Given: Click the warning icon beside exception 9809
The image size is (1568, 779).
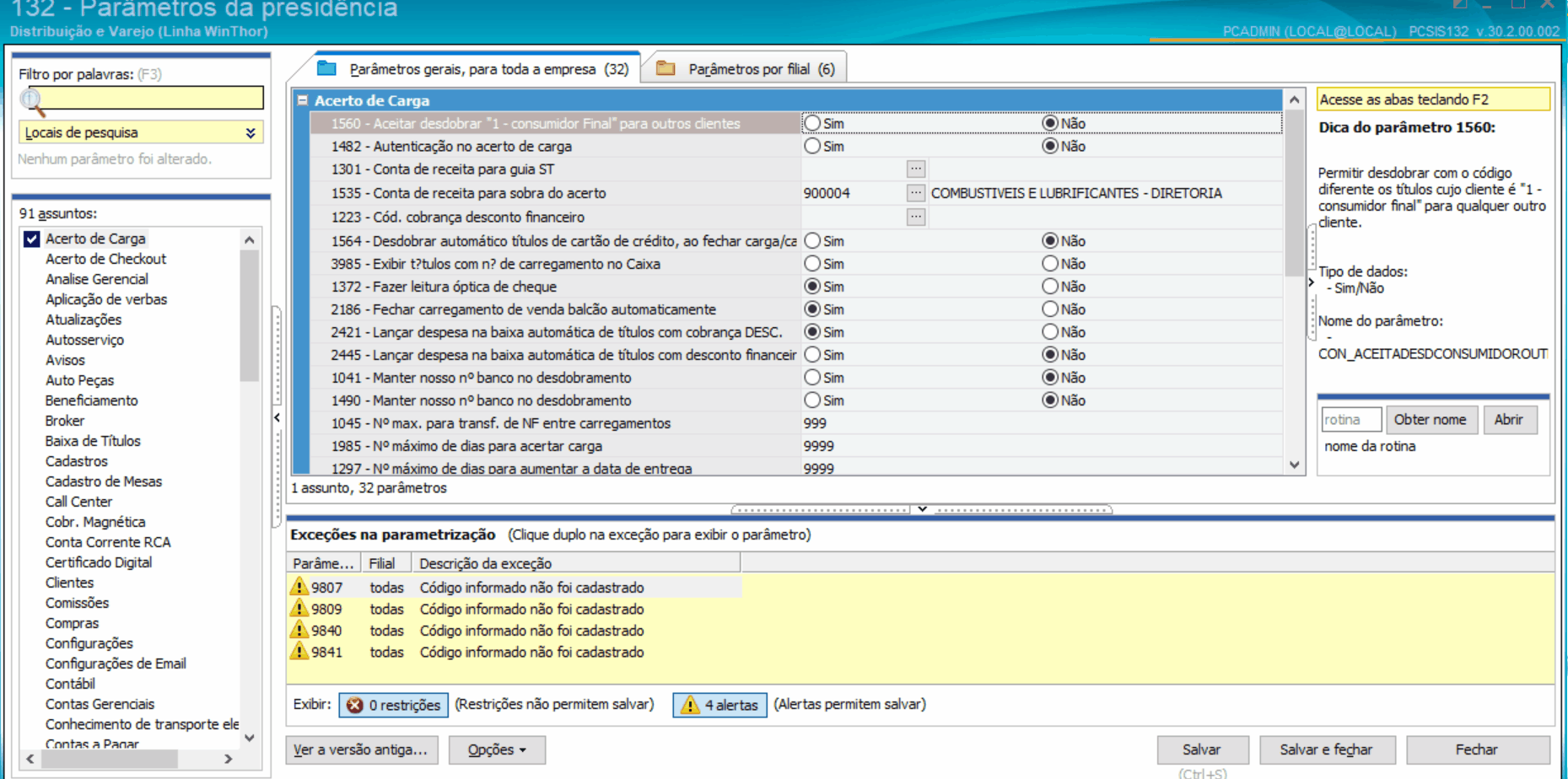Looking at the screenshot, I should click(299, 608).
